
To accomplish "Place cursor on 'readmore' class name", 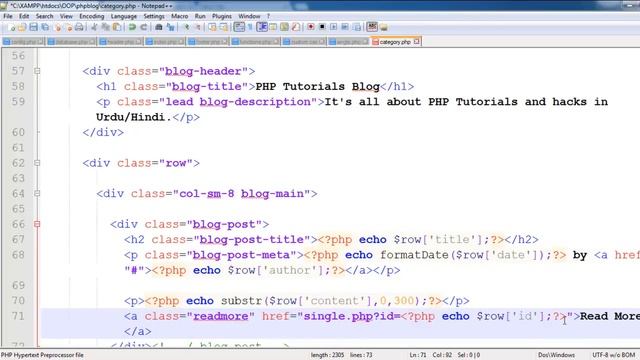I will click(220, 316).
